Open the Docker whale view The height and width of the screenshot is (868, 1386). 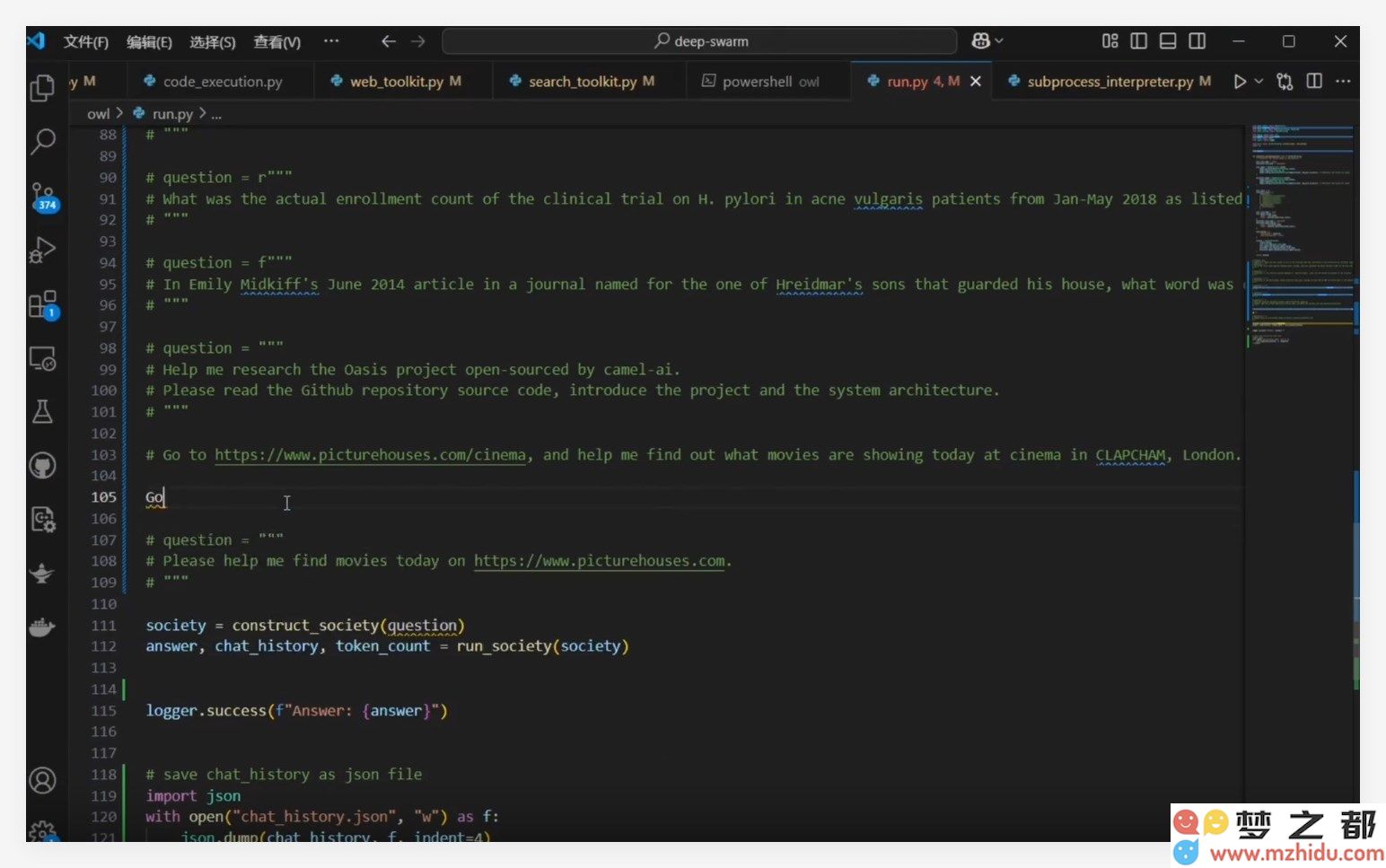click(42, 627)
